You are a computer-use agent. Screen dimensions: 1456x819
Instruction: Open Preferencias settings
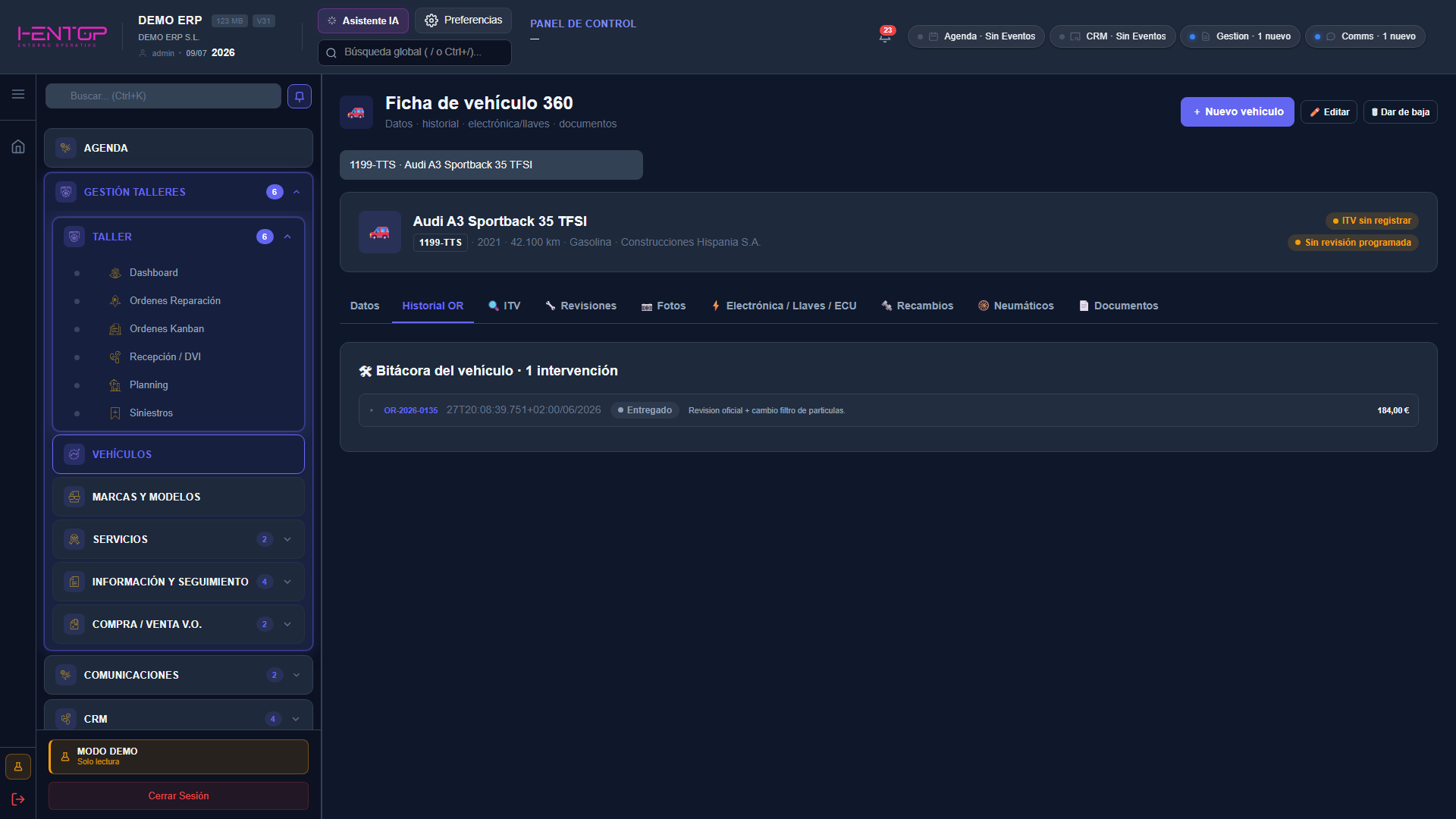point(463,20)
